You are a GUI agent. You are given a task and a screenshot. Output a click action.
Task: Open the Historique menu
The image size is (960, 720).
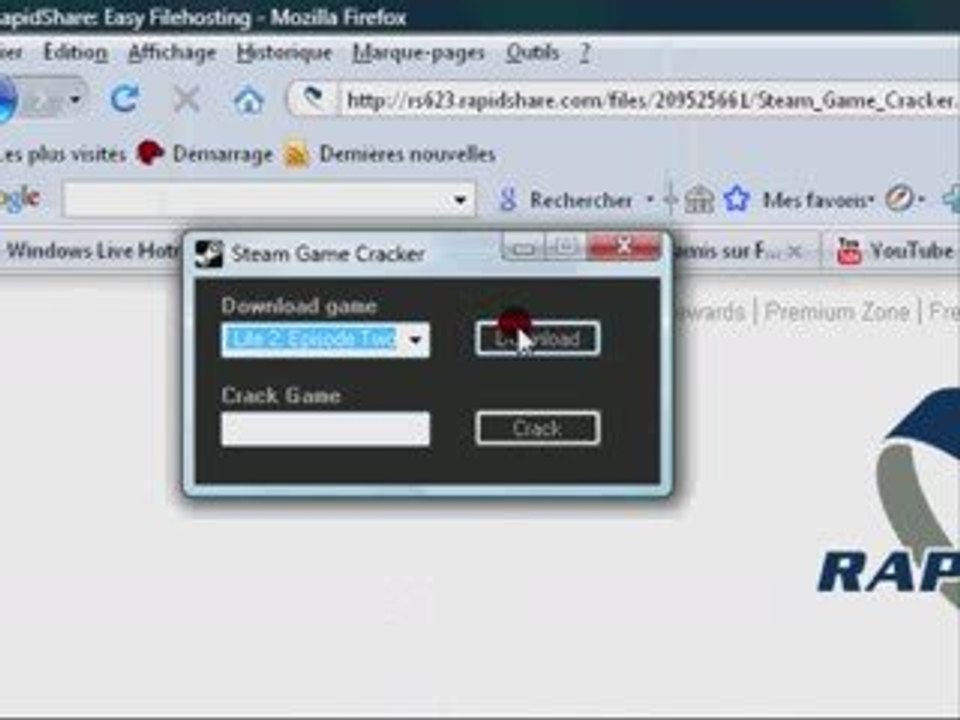pos(284,53)
